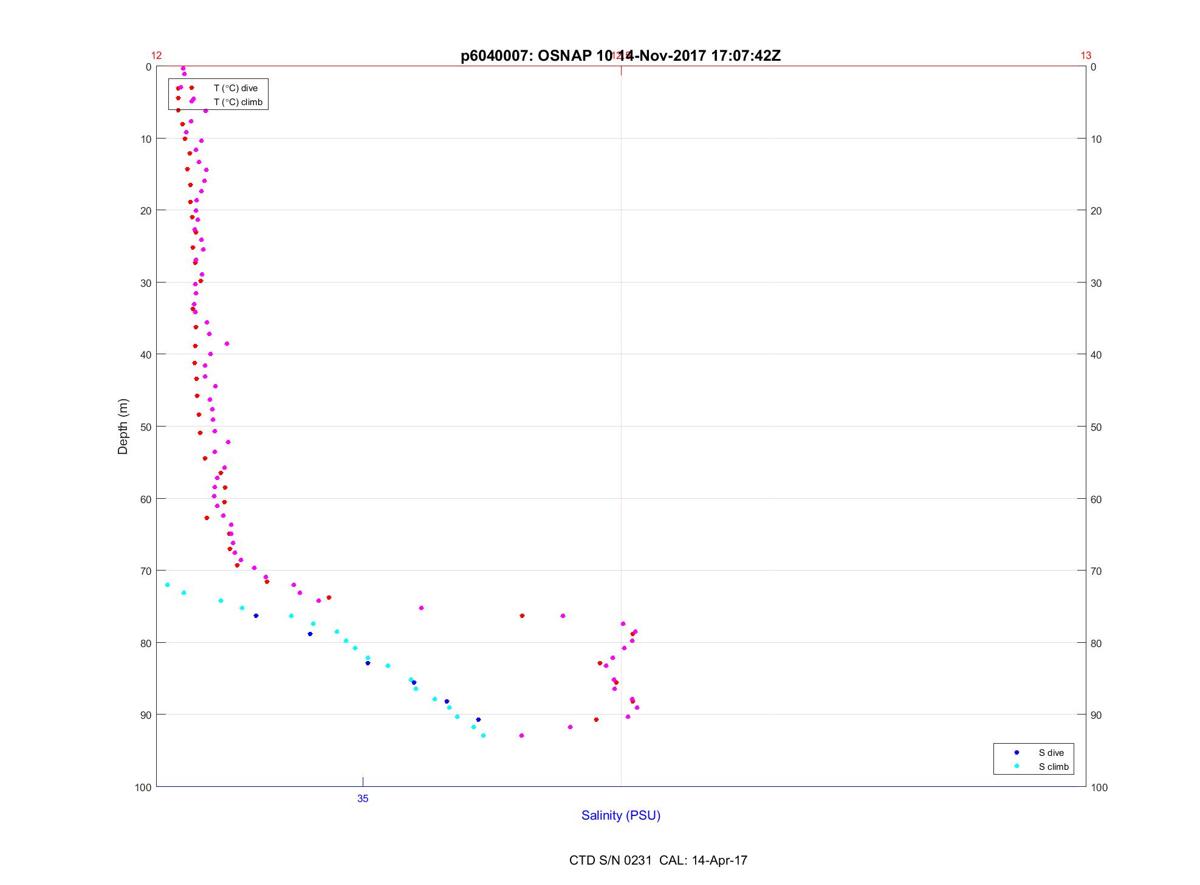
Task: Click depth tick '30' on left axis
Action: (145, 283)
